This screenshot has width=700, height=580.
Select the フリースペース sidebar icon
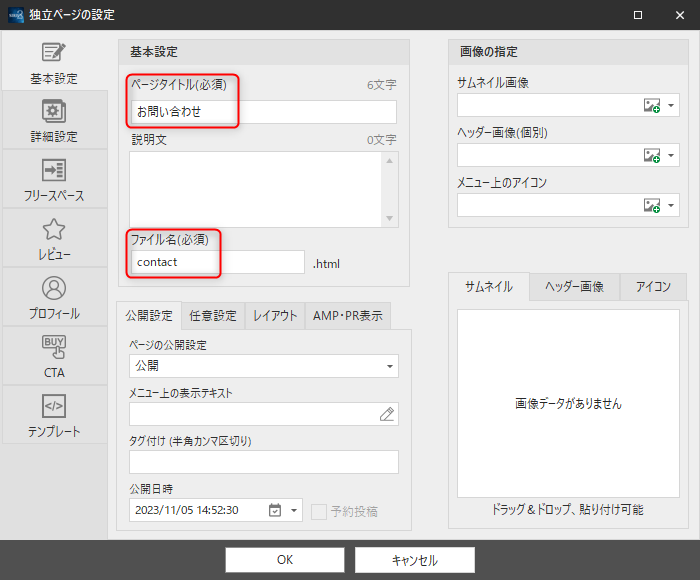53,179
